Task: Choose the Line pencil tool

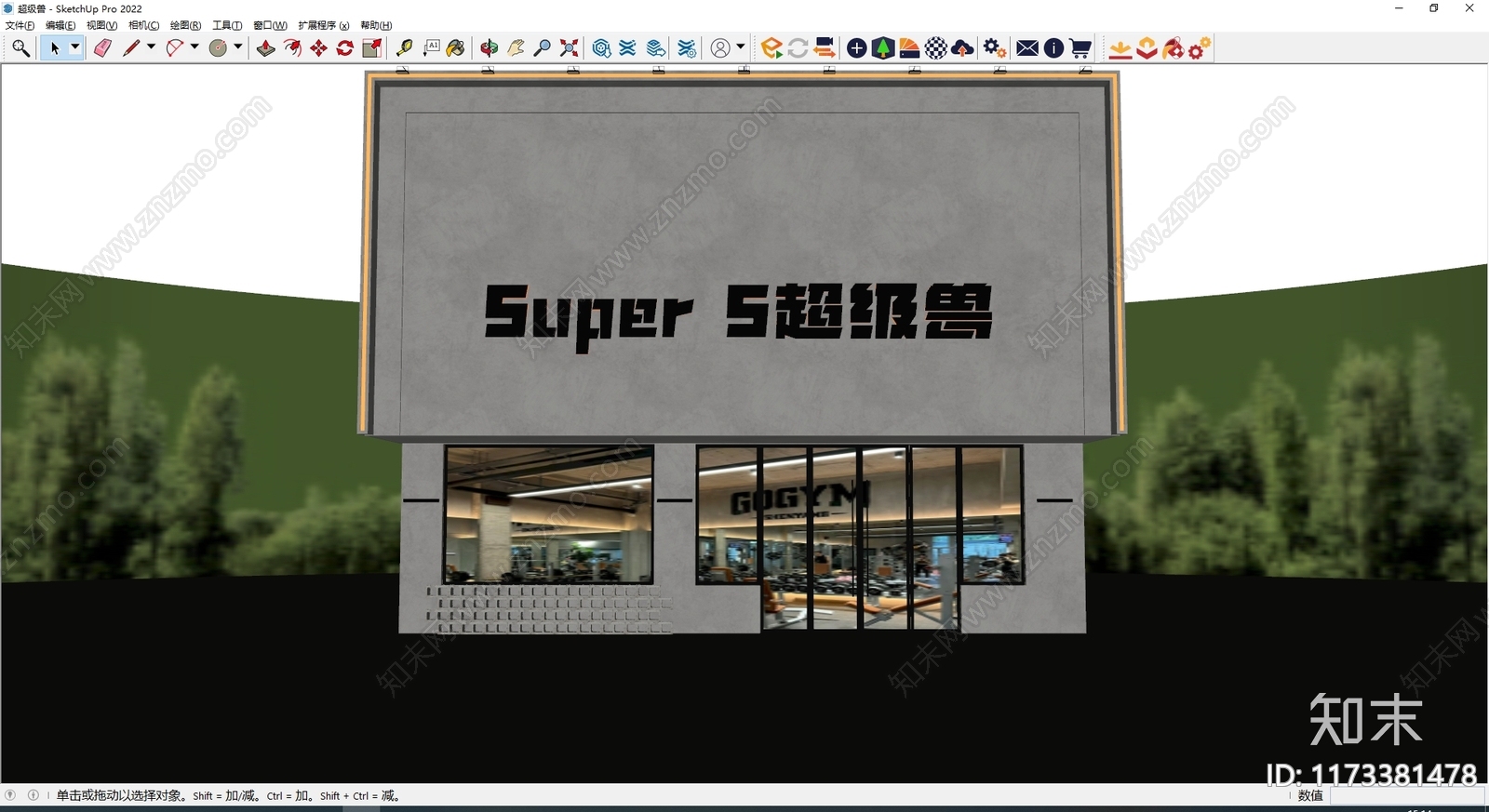Action: pyautogui.click(x=131, y=48)
